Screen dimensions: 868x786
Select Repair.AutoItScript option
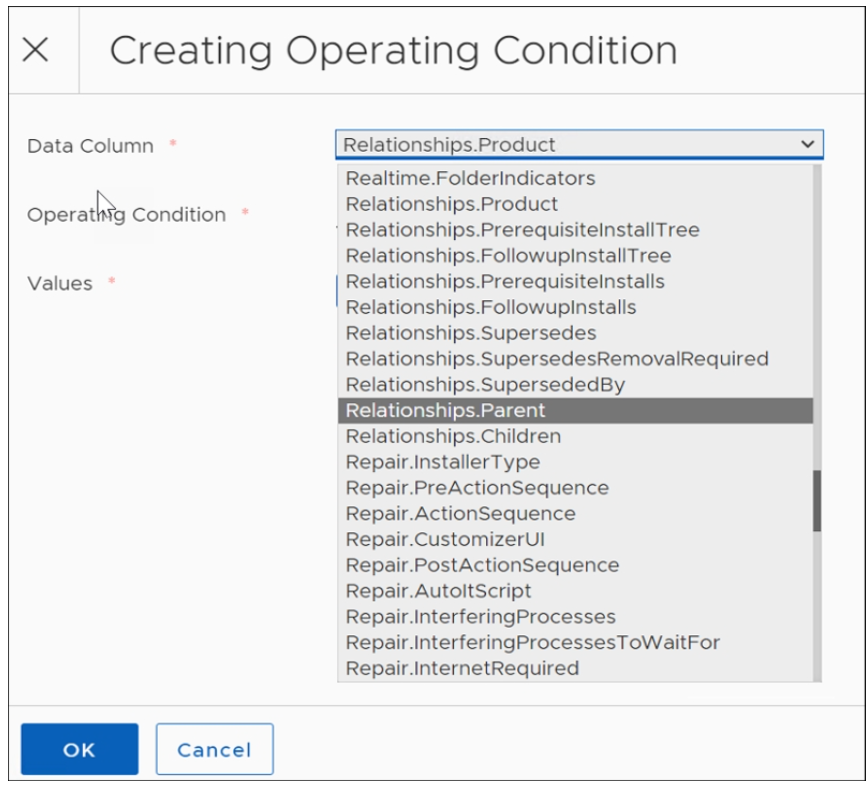pos(438,591)
